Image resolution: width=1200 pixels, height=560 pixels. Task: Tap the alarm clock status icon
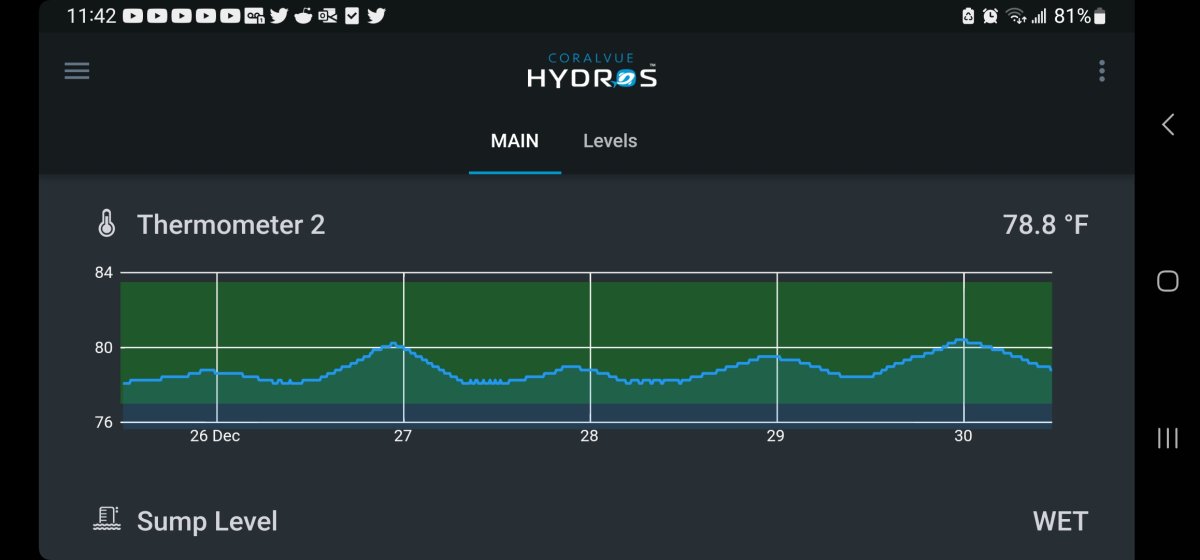pos(990,16)
